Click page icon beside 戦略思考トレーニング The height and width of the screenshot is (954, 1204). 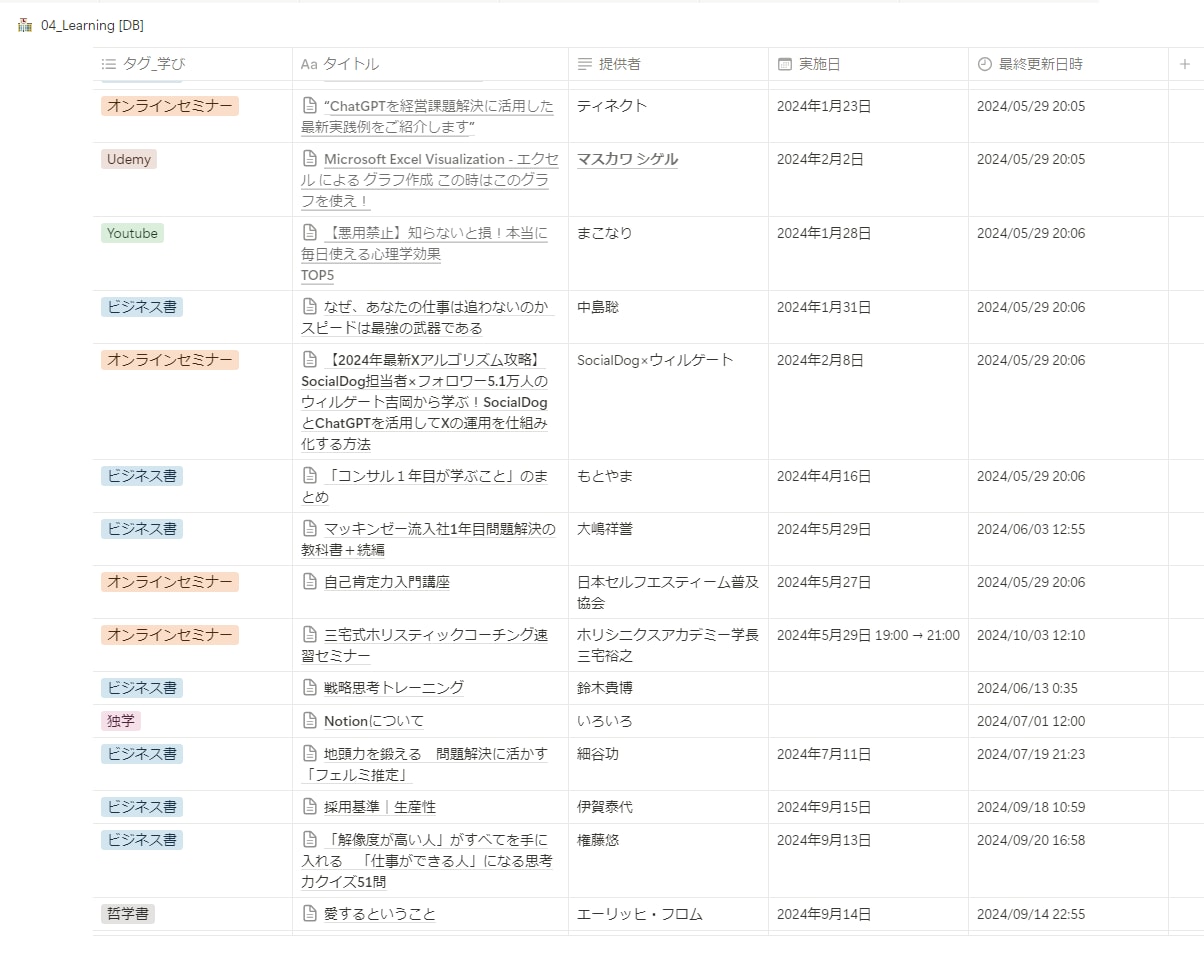point(310,688)
